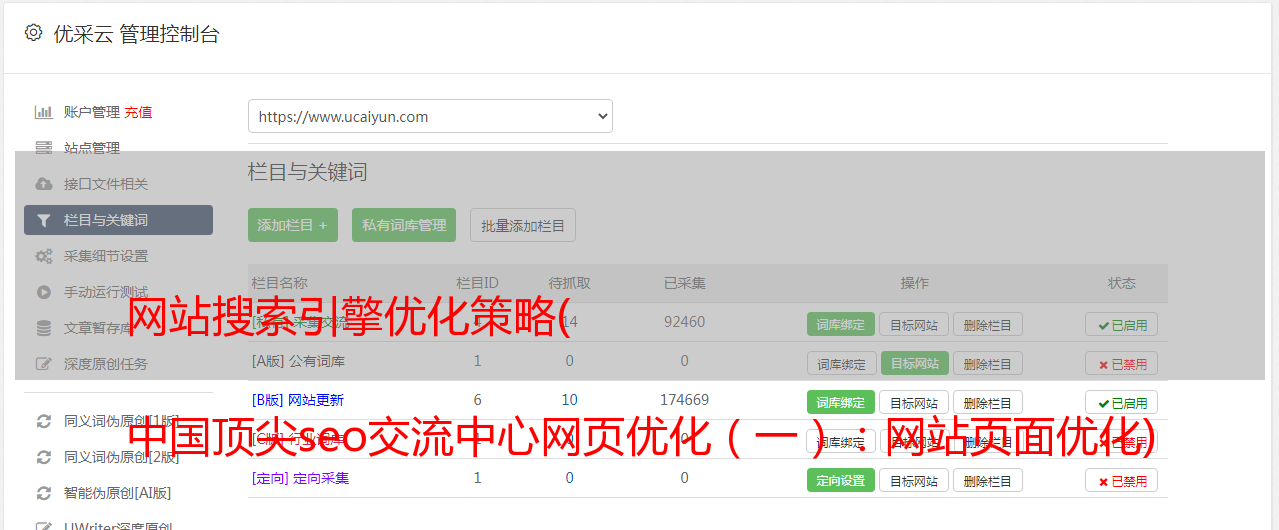The height and width of the screenshot is (530, 1279).
Task: Click the 待抓取 column header
Action: pyautogui.click(x=569, y=283)
